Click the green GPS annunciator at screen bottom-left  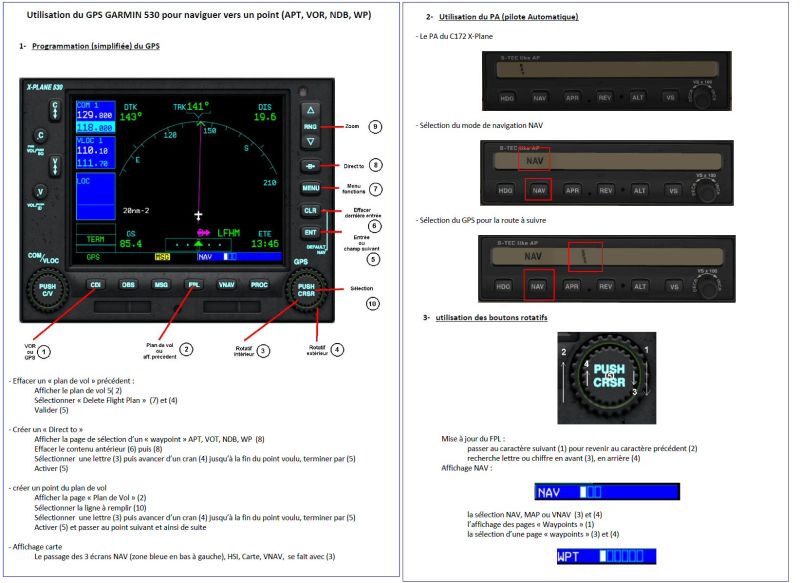click(x=93, y=257)
